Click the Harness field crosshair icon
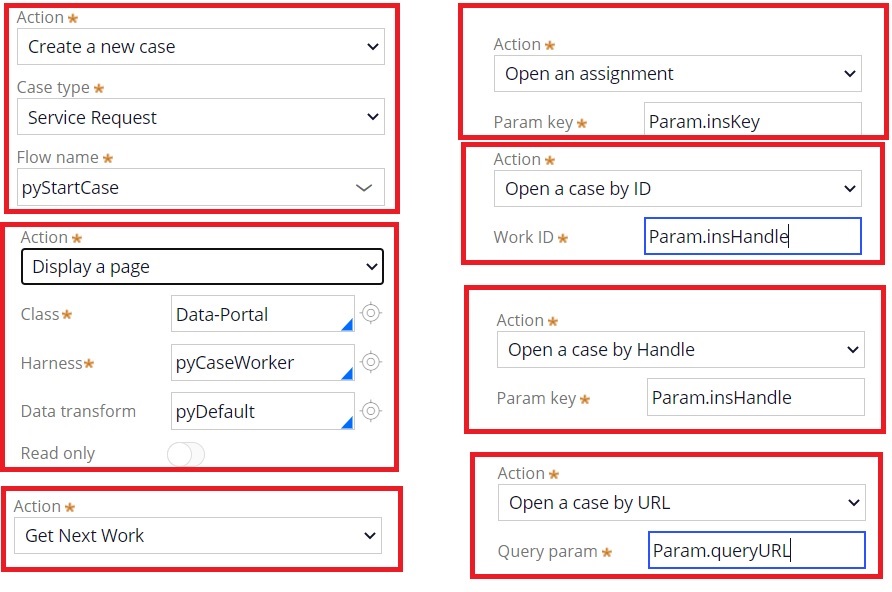Screen dimensions: 892x592 click(x=370, y=363)
